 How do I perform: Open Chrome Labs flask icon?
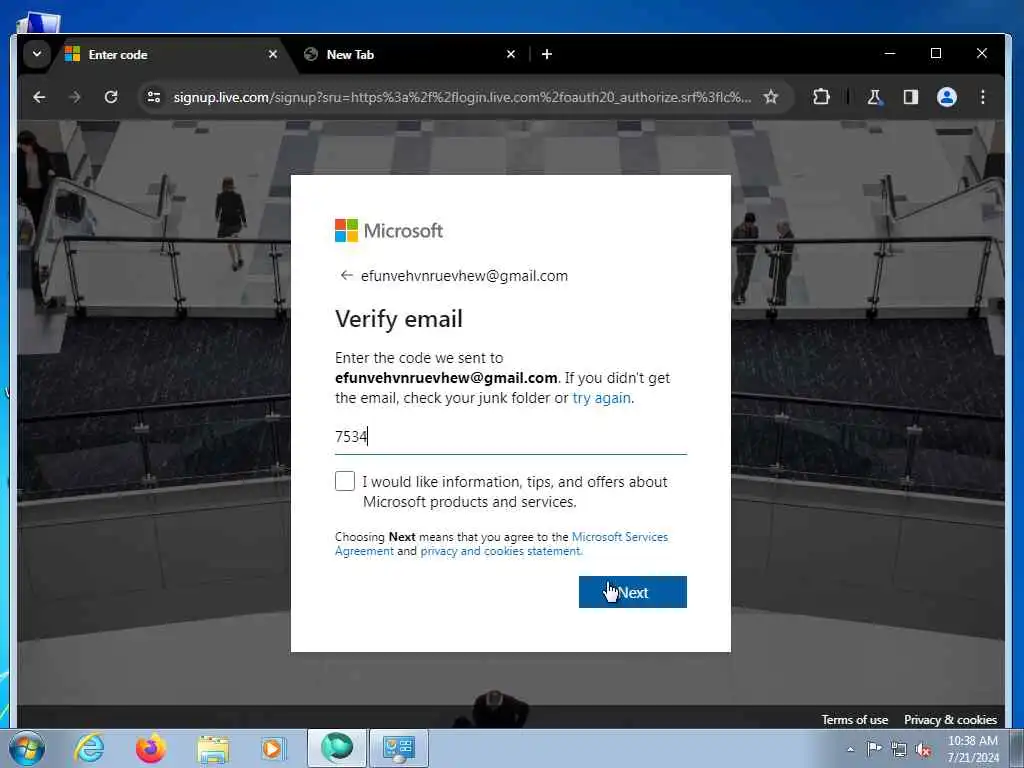pyautogui.click(x=874, y=97)
